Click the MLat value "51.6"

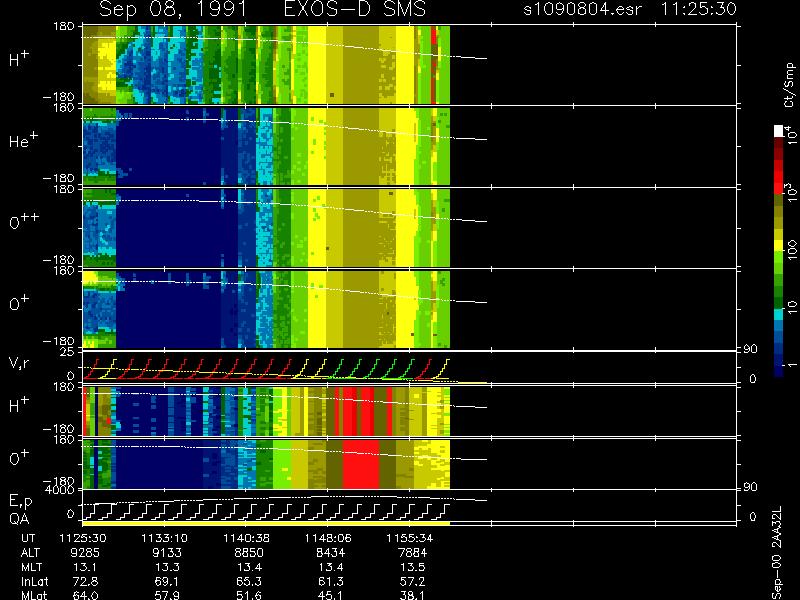248,595
